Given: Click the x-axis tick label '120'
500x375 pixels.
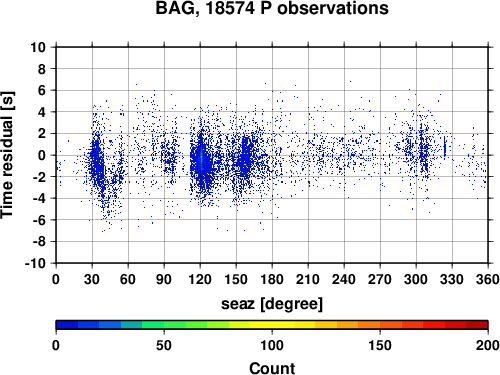Looking at the screenshot, I should (x=200, y=279).
